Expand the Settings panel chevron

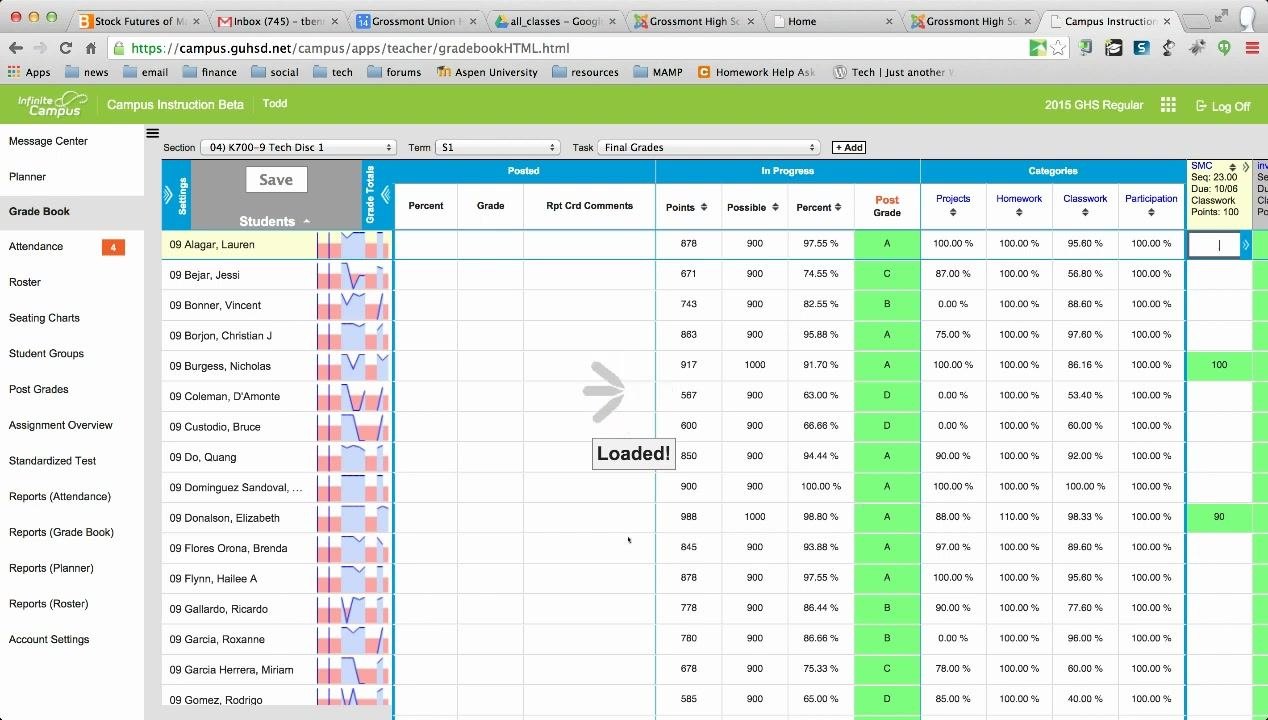pos(168,195)
